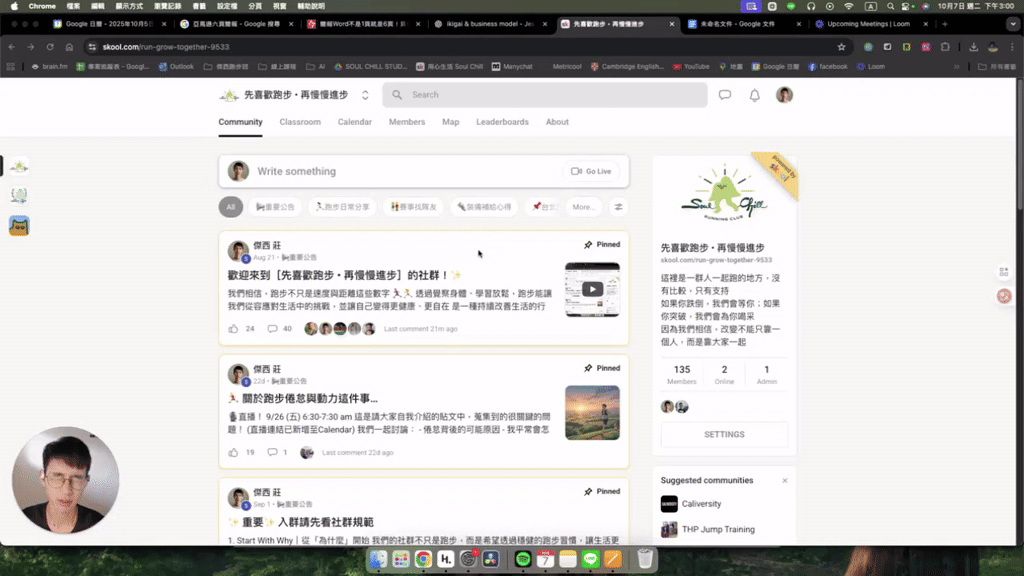
Task: Open your profile avatar menu in the header
Action: (x=784, y=94)
